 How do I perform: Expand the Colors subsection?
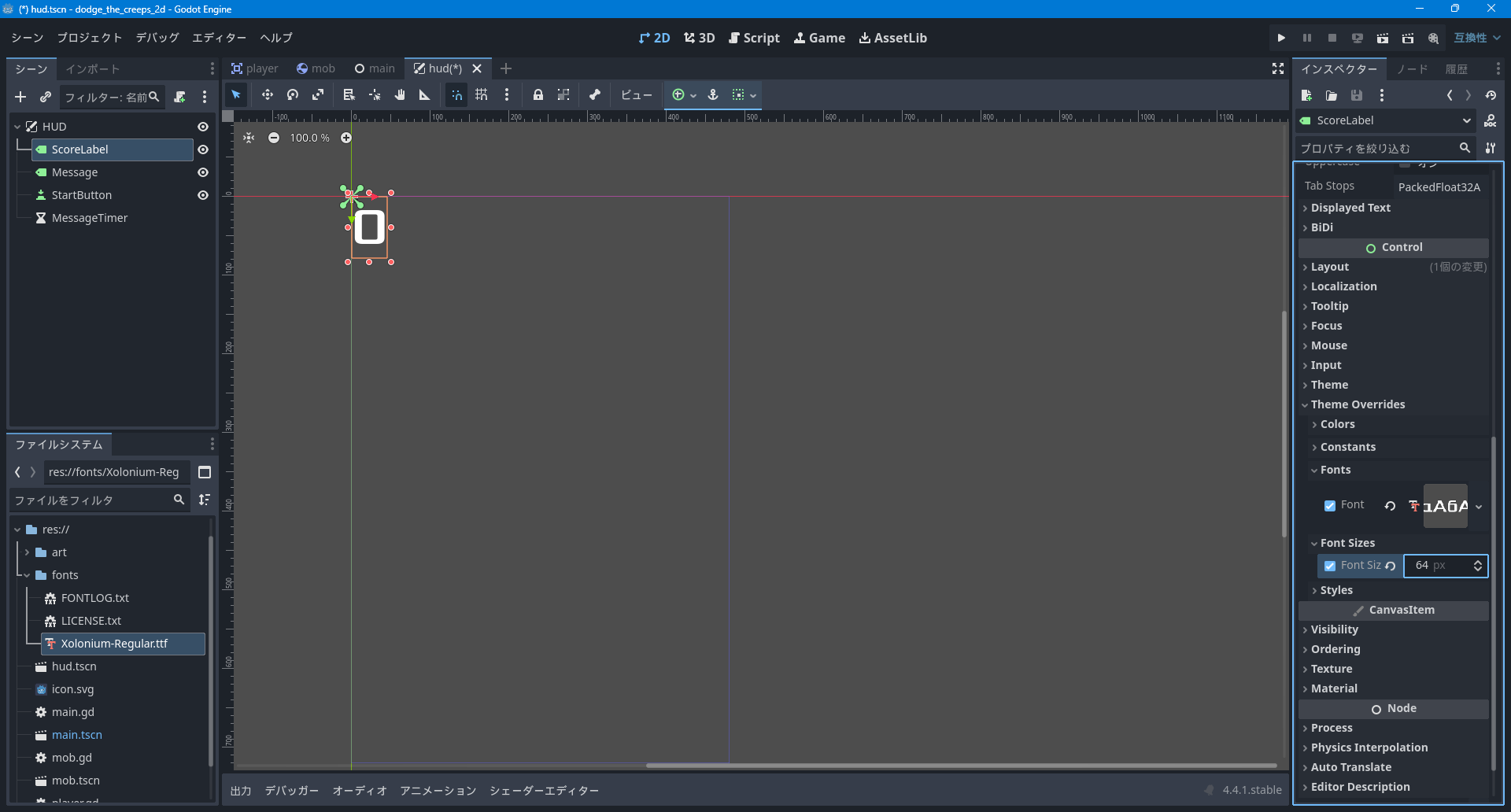point(1398,424)
